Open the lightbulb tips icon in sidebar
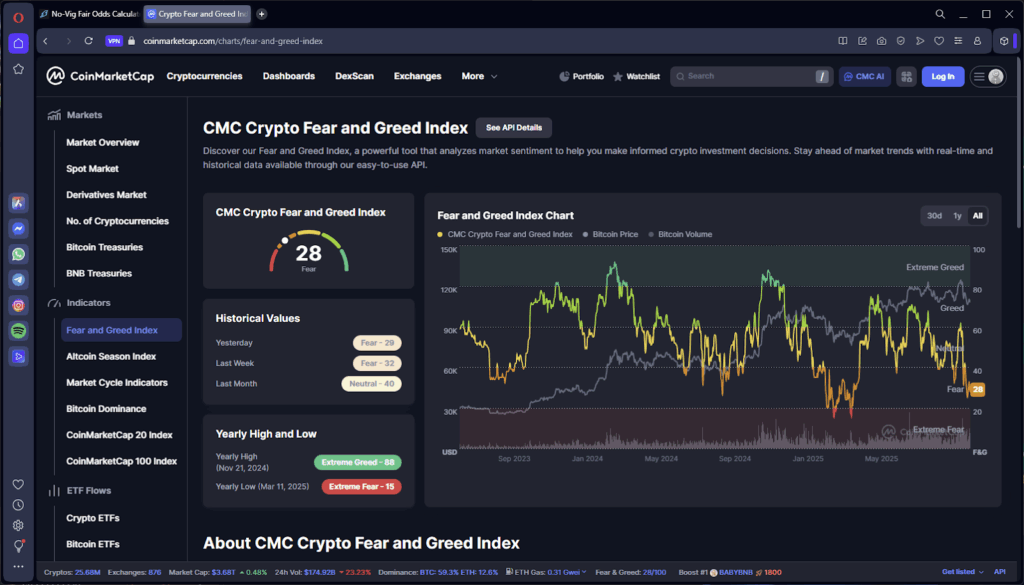The width and height of the screenshot is (1024, 585). click(18, 546)
